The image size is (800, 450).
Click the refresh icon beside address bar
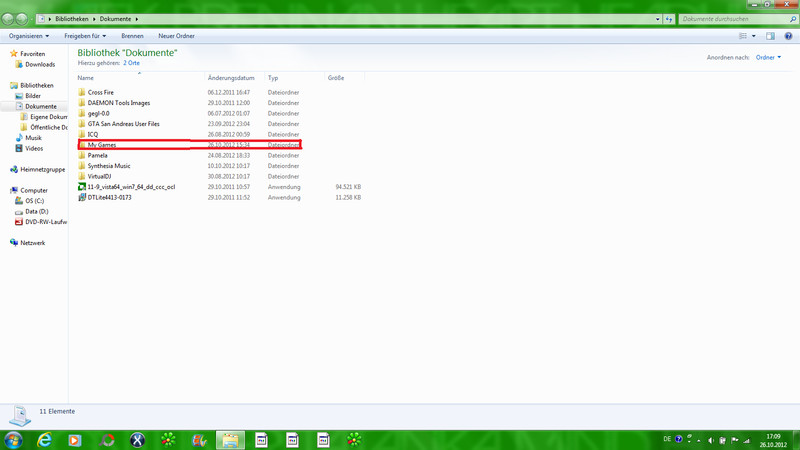(669, 19)
